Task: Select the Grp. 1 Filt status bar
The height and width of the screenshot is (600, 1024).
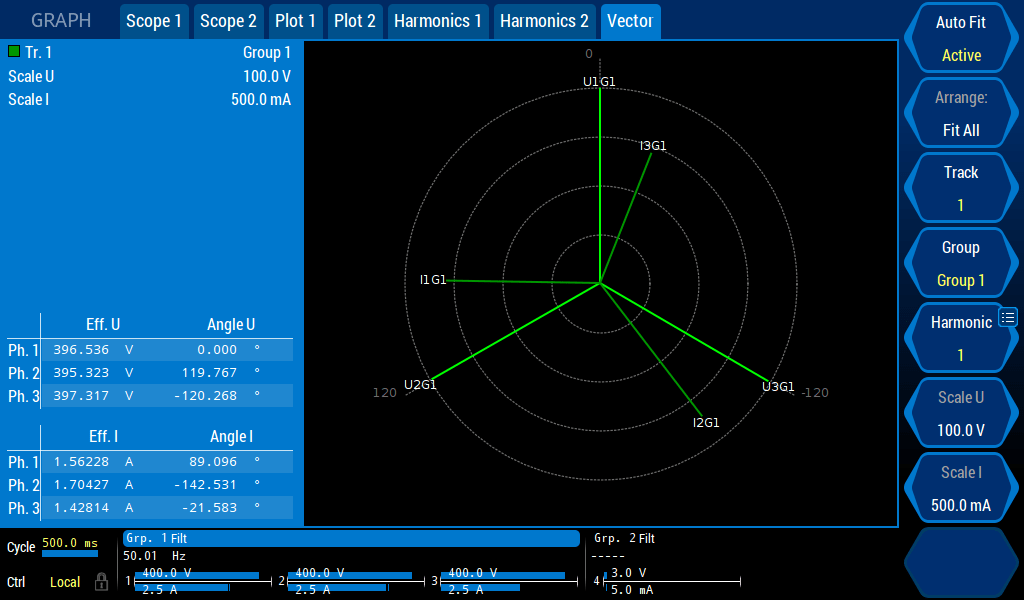Action: (351, 538)
